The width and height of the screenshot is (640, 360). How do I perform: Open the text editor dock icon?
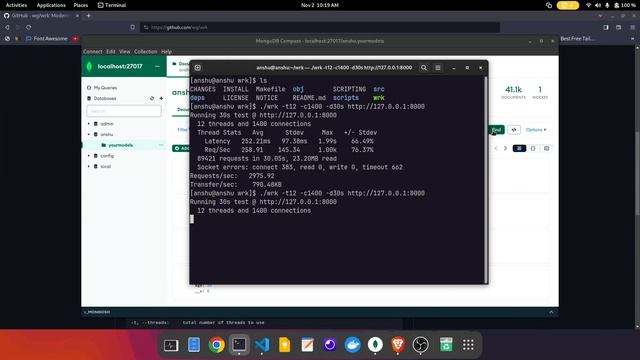tap(307, 345)
